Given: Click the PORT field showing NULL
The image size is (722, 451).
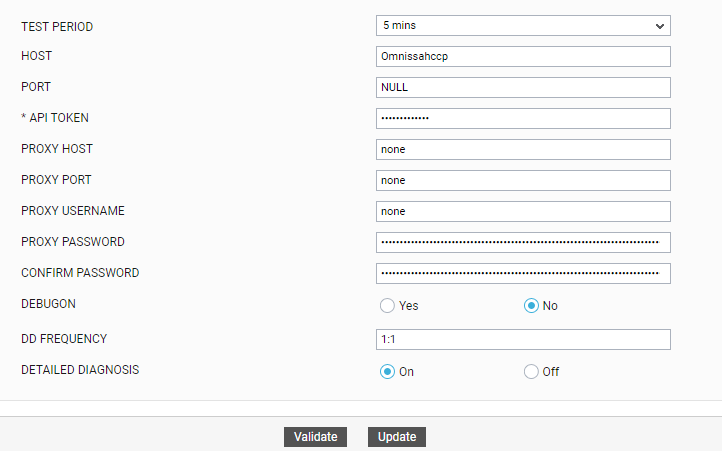Looking at the screenshot, I should coord(522,87).
